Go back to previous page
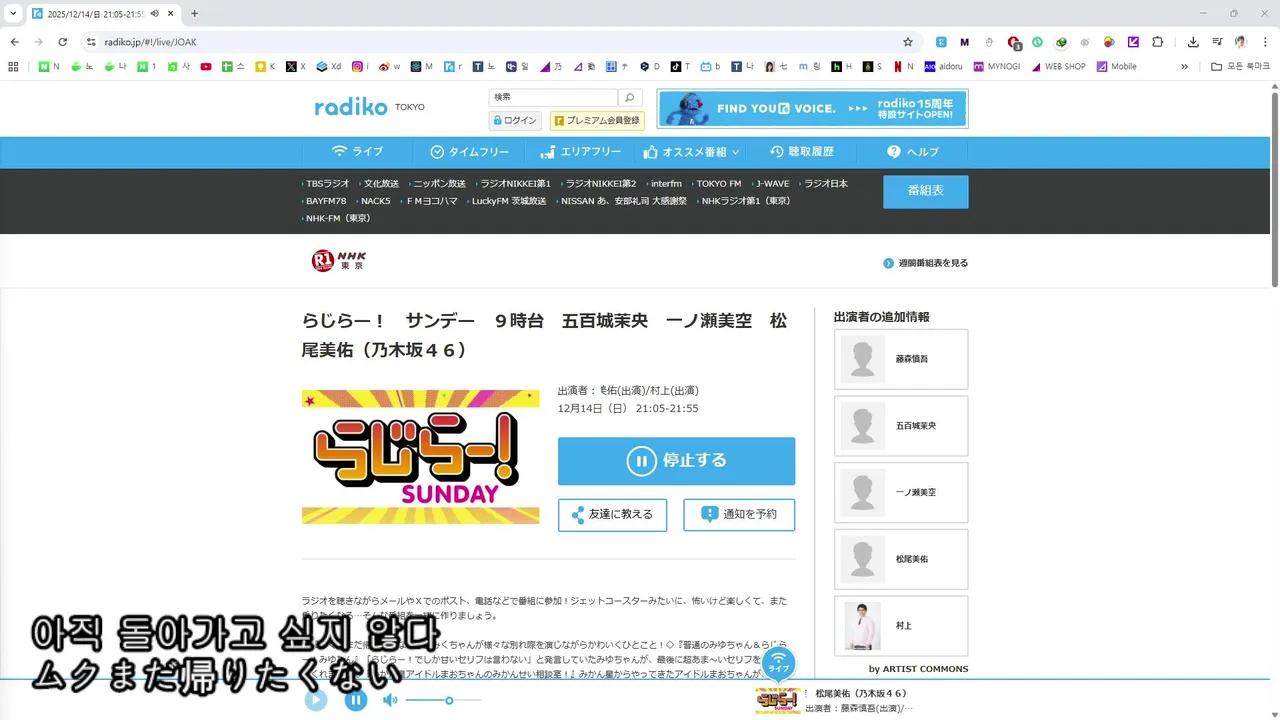The height and width of the screenshot is (720, 1280). tap(14, 42)
